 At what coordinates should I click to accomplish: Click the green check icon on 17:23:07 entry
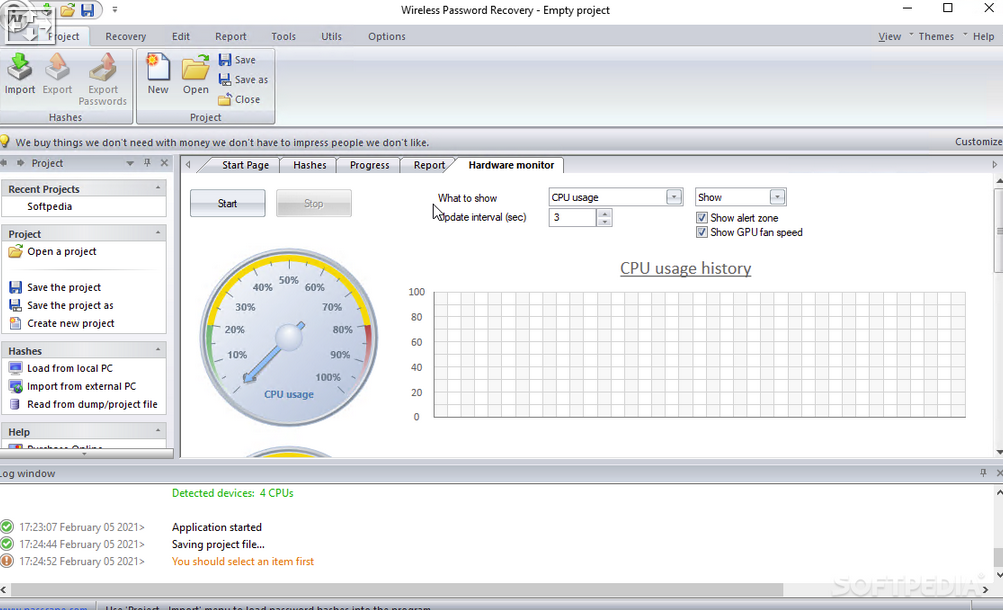[6, 527]
